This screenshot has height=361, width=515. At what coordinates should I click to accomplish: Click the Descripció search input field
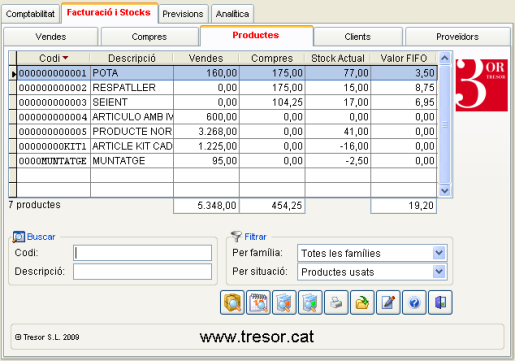tap(142, 272)
